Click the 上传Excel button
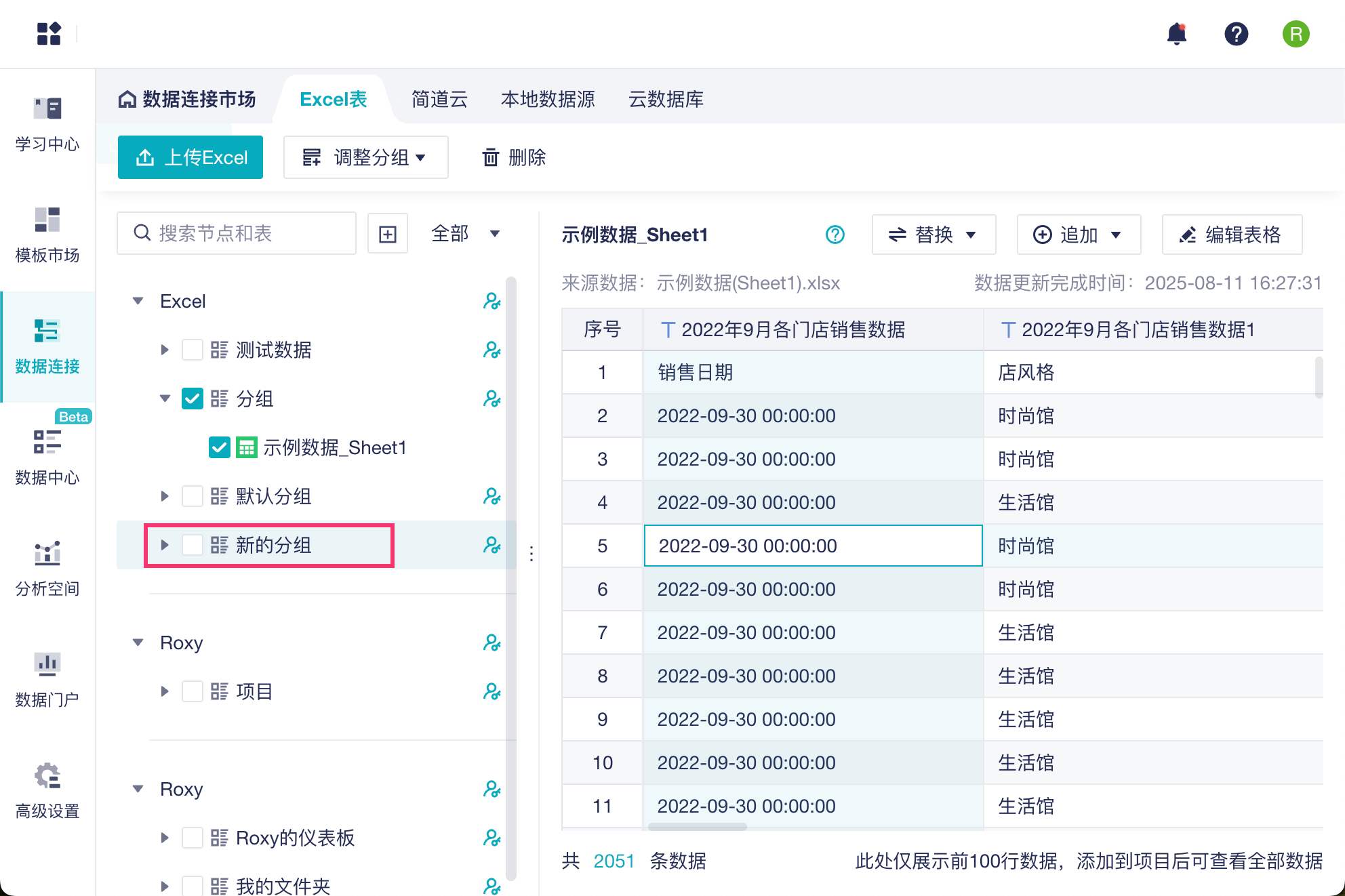Viewport: 1345px width, 896px height. pyautogui.click(x=190, y=157)
